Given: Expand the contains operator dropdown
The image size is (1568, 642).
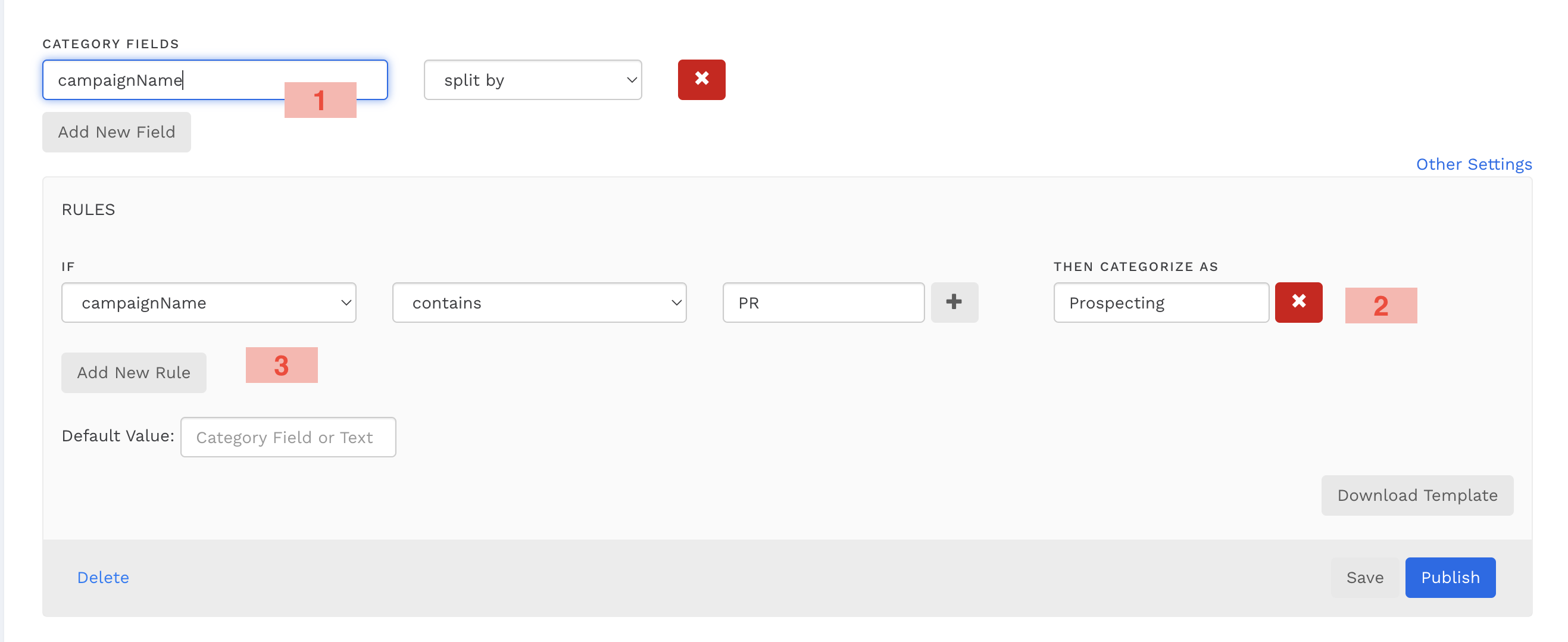Looking at the screenshot, I should point(539,301).
